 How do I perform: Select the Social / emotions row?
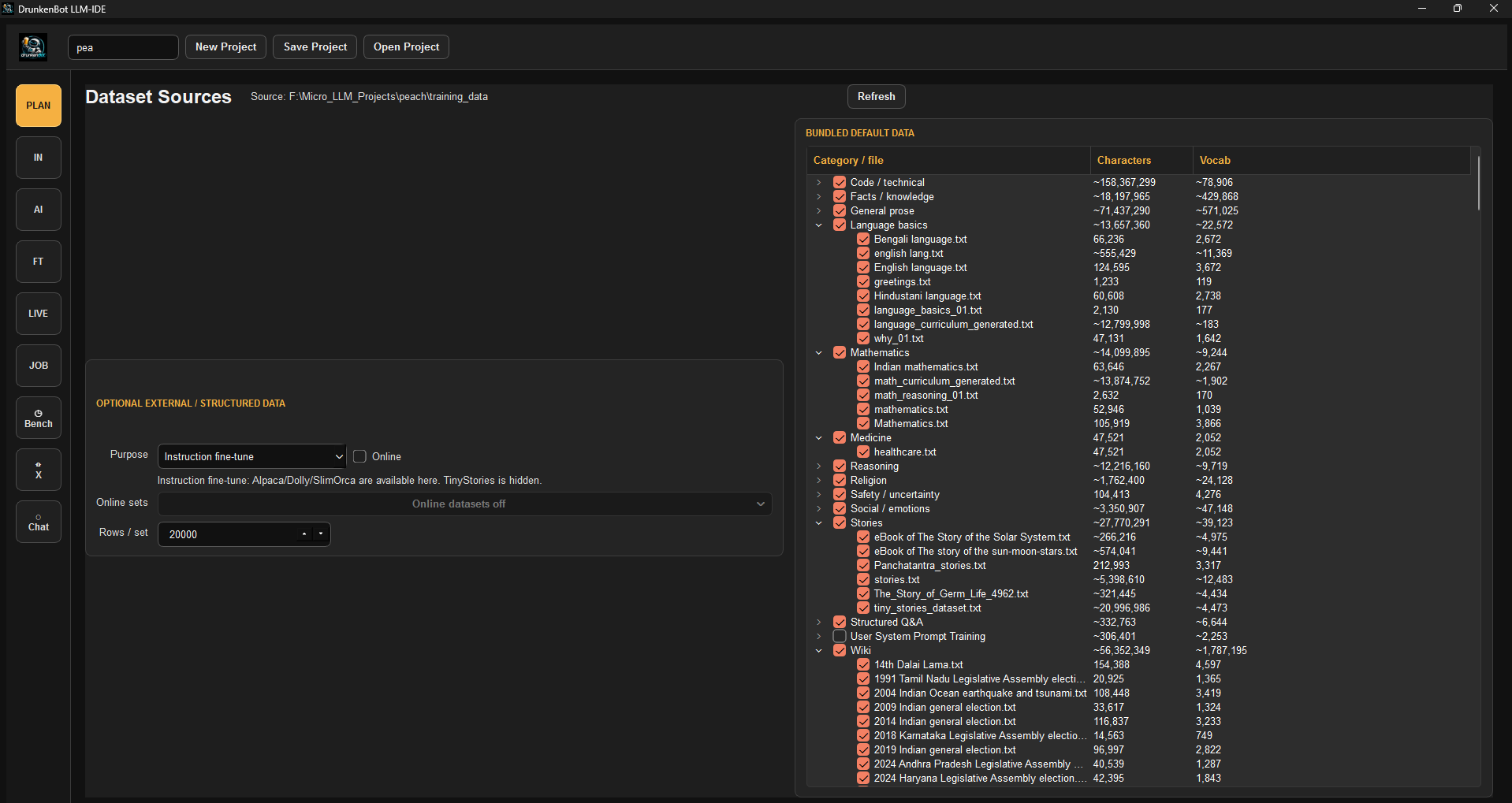click(1138, 508)
